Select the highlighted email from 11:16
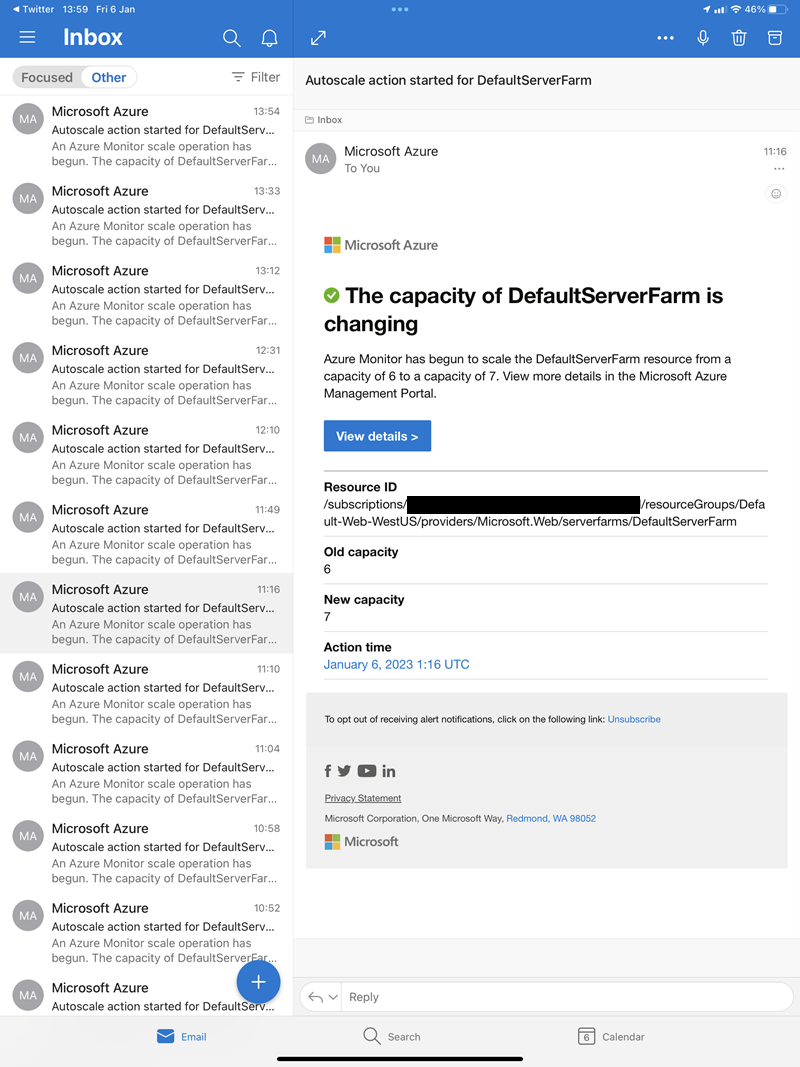The height and width of the screenshot is (1067, 800). click(146, 613)
